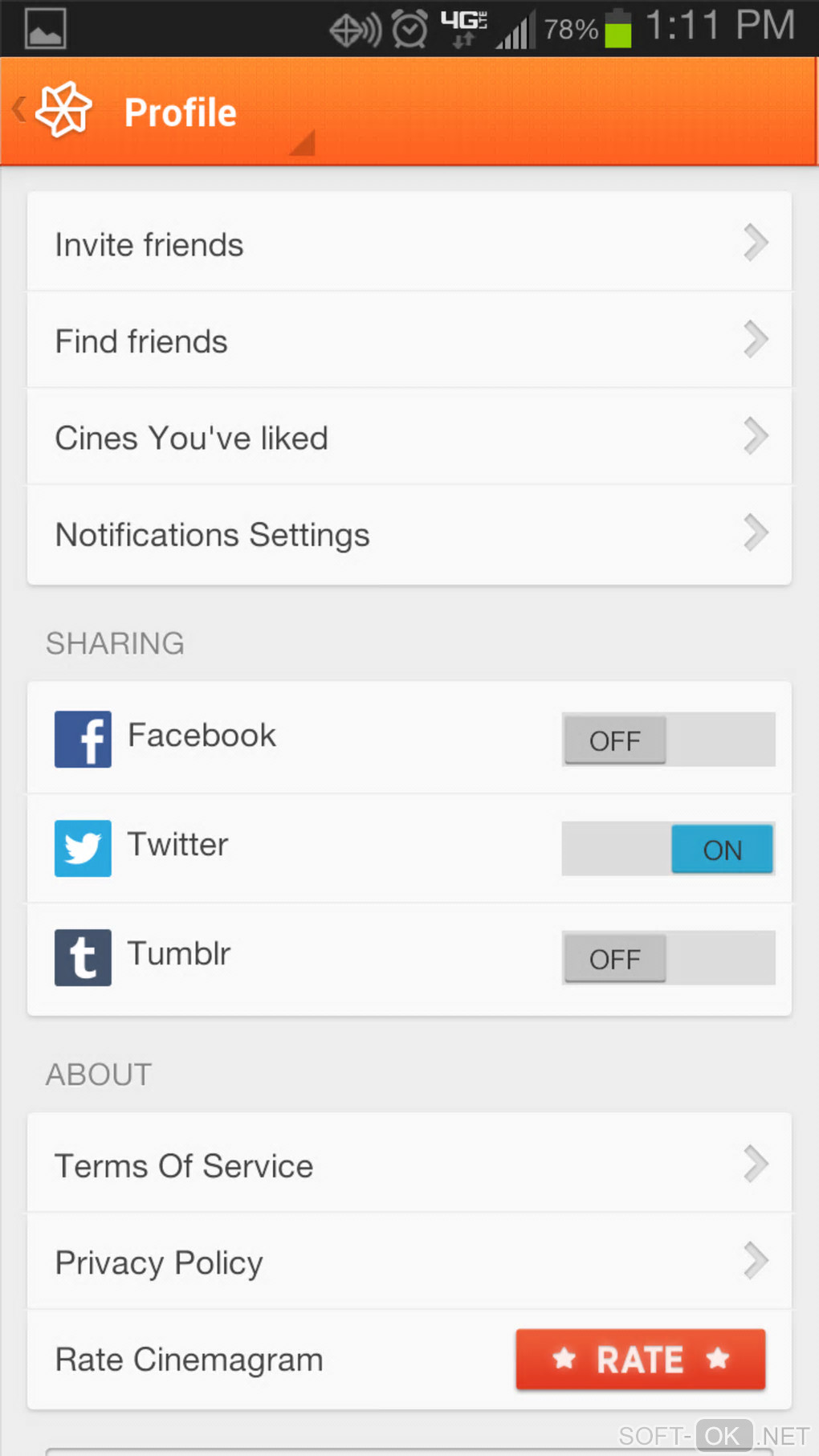Enable Facebook sharing toggle
819x1456 pixels.
click(x=668, y=740)
